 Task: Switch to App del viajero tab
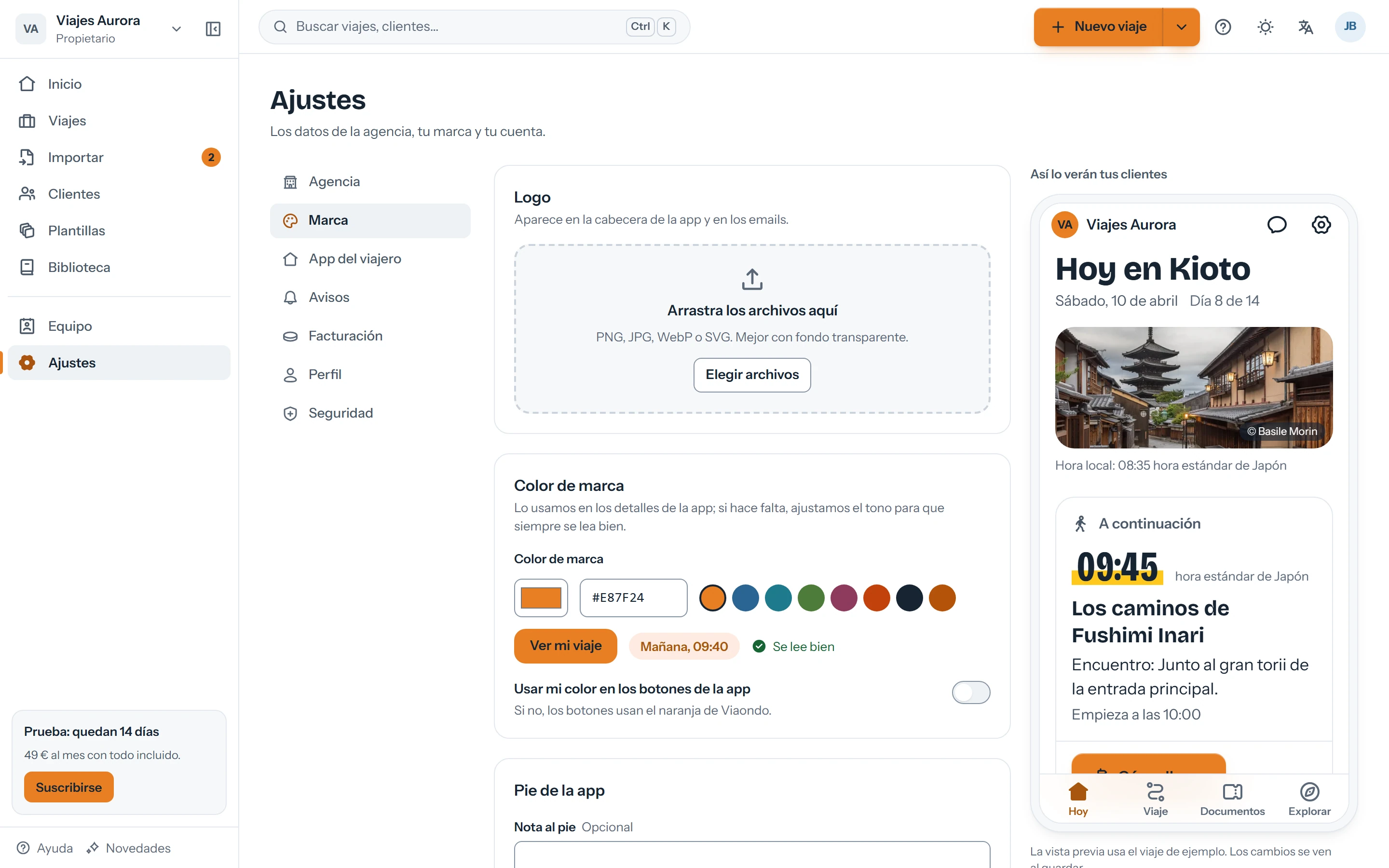(x=370, y=259)
